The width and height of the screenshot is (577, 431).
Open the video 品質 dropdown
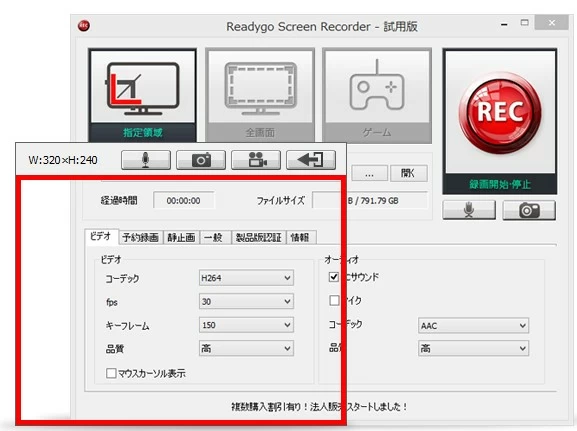pyautogui.click(x=246, y=348)
